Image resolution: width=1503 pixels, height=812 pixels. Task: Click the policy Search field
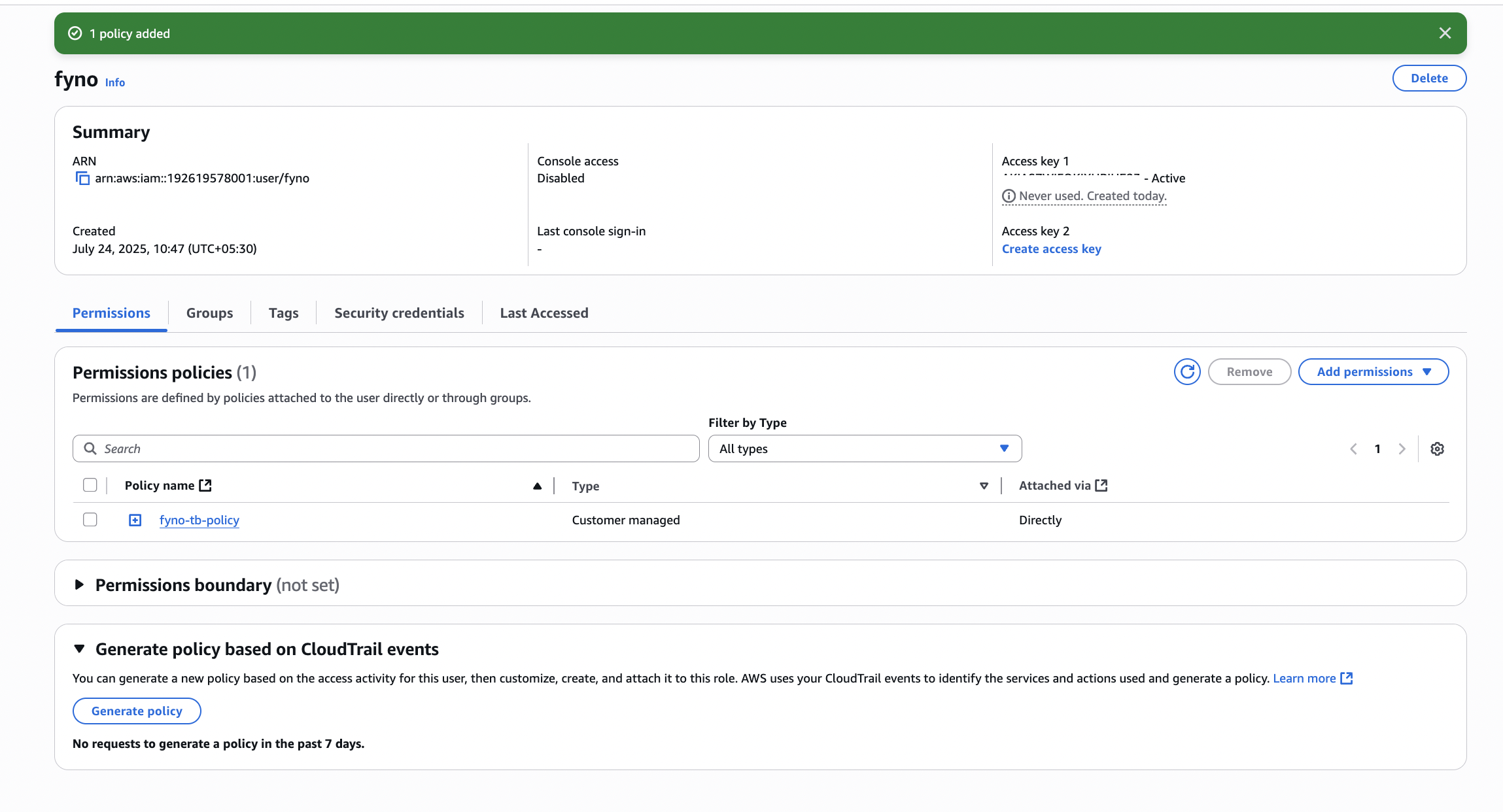[x=386, y=449]
